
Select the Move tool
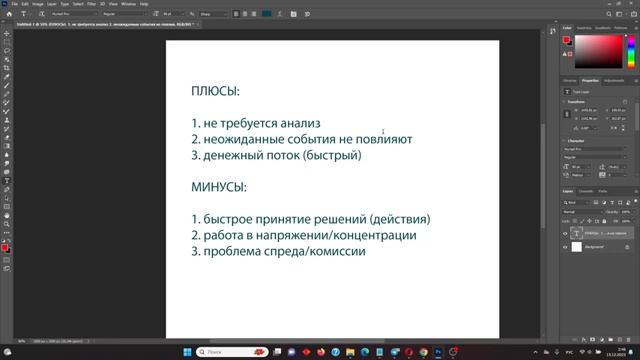point(7,33)
